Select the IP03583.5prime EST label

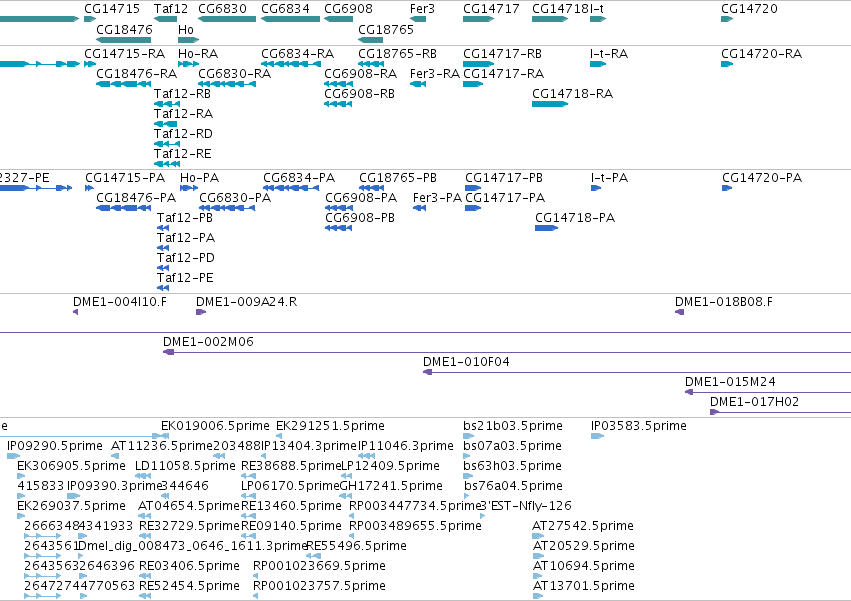click(639, 426)
